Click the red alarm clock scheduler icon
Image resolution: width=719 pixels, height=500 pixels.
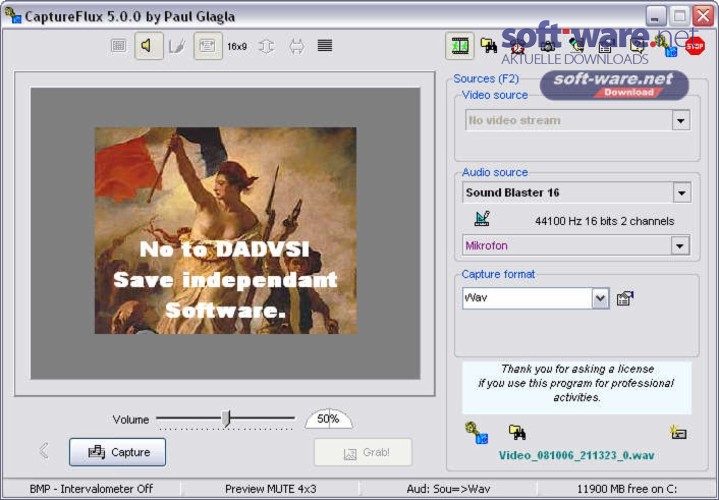click(x=518, y=47)
